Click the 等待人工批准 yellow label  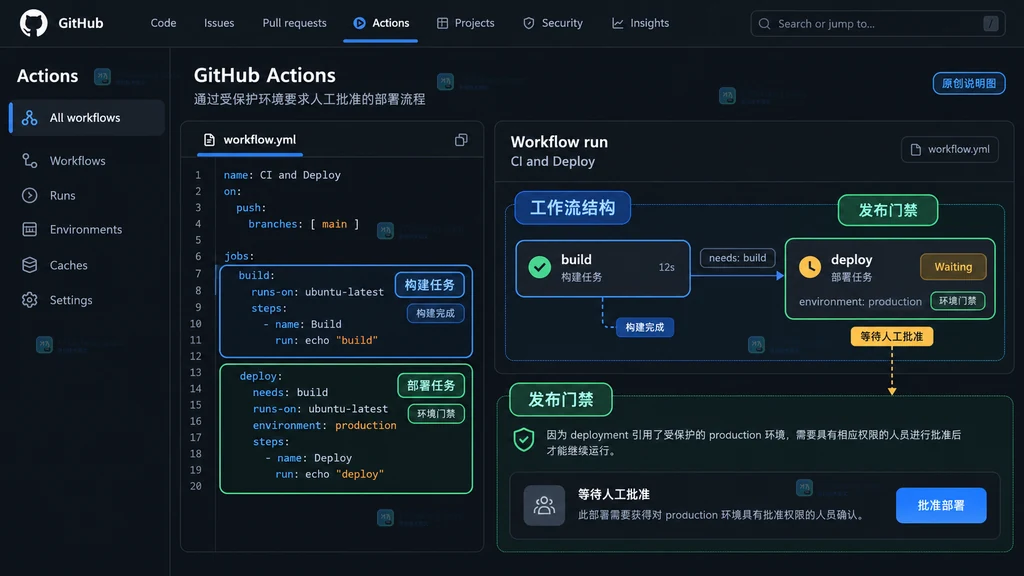click(x=892, y=336)
